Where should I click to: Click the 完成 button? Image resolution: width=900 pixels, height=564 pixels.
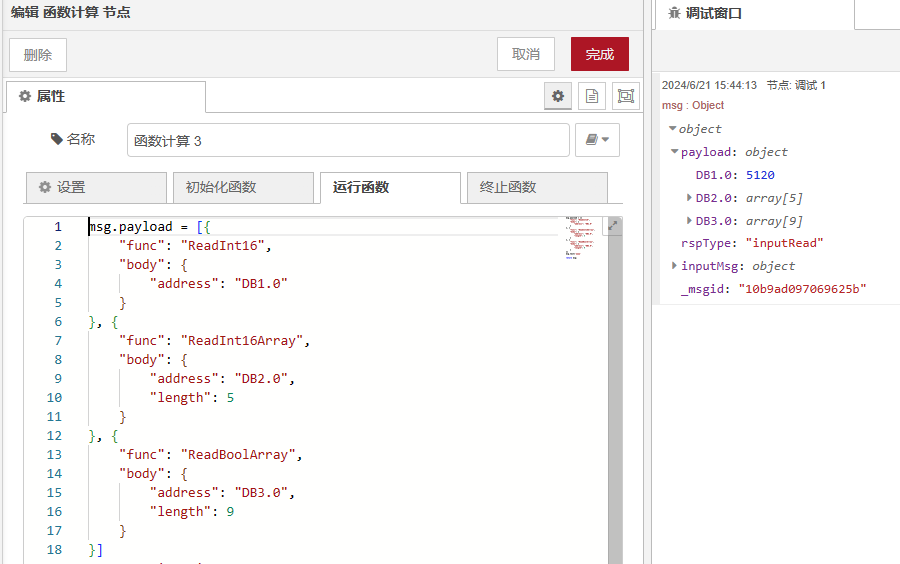tap(600, 54)
